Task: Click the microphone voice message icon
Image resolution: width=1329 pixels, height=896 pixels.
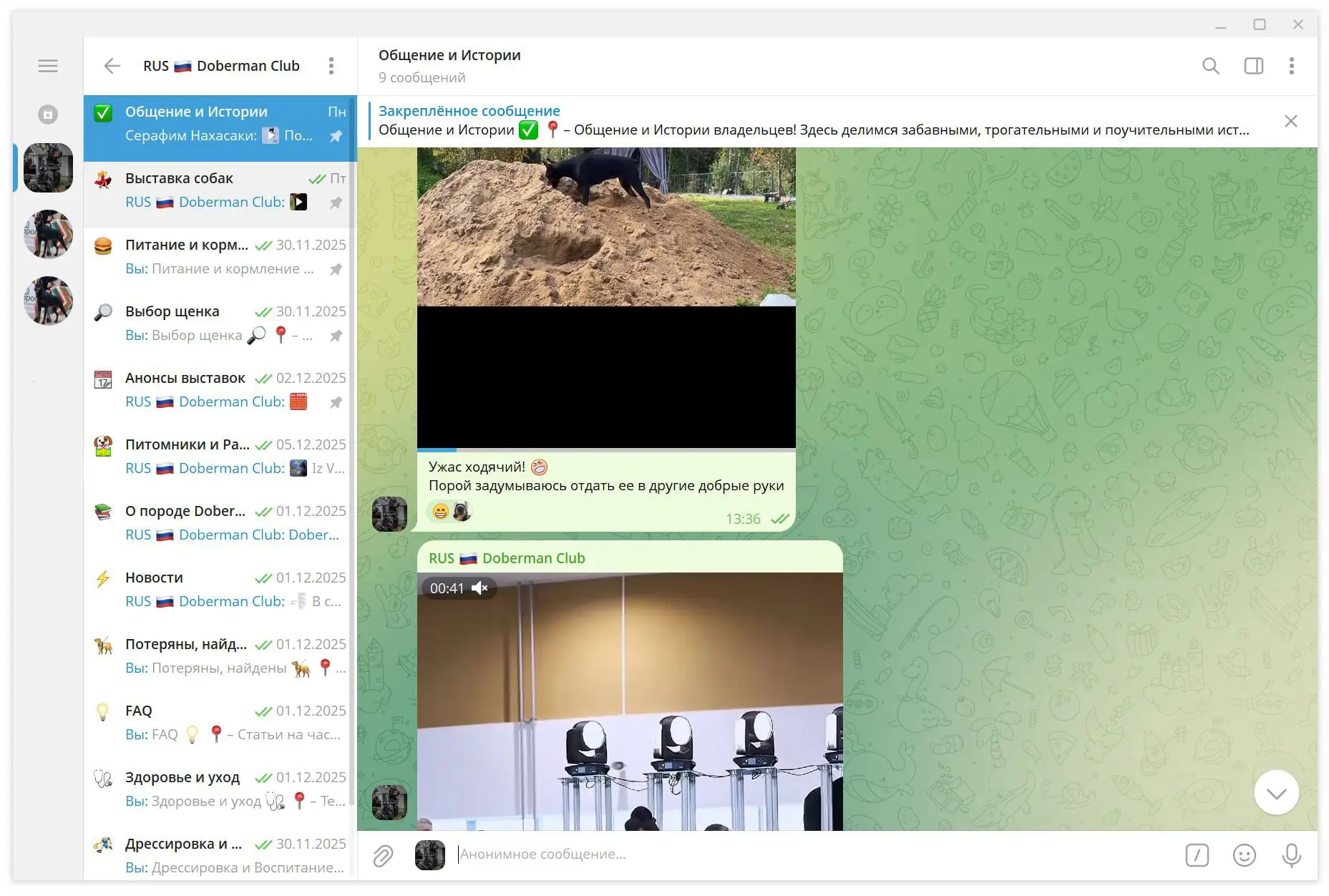Action: click(1291, 855)
